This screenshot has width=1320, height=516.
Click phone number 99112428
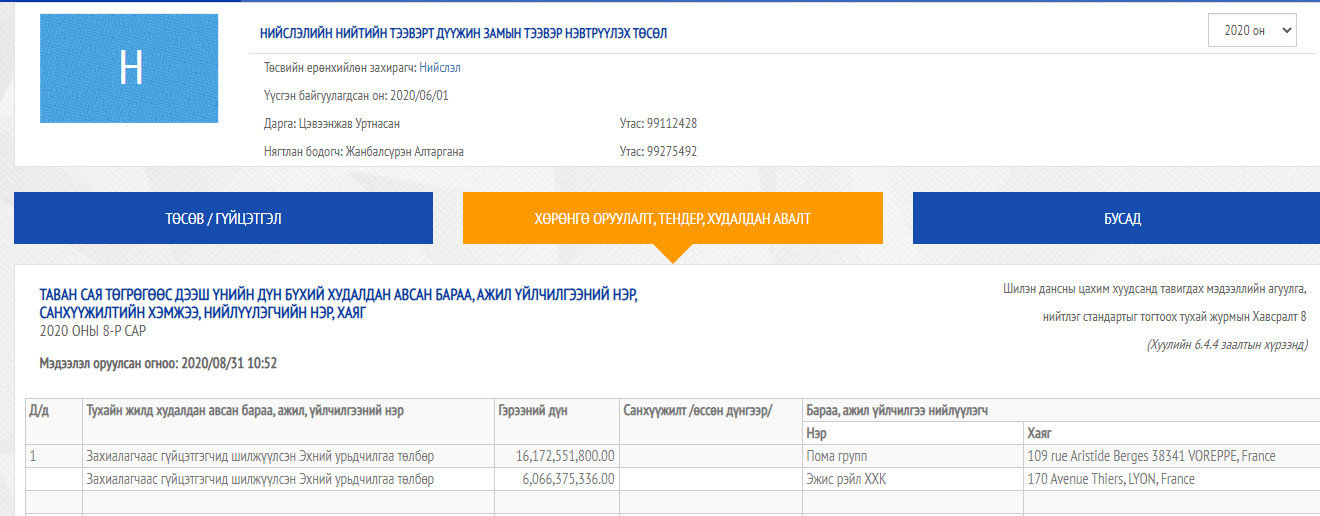click(671, 124)
